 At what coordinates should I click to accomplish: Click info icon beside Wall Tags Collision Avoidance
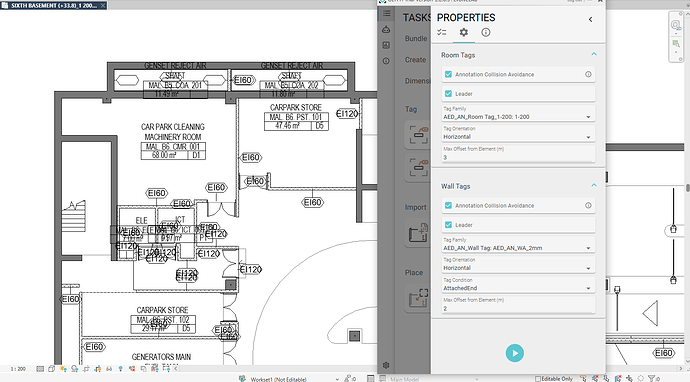(x=588, y=206)
